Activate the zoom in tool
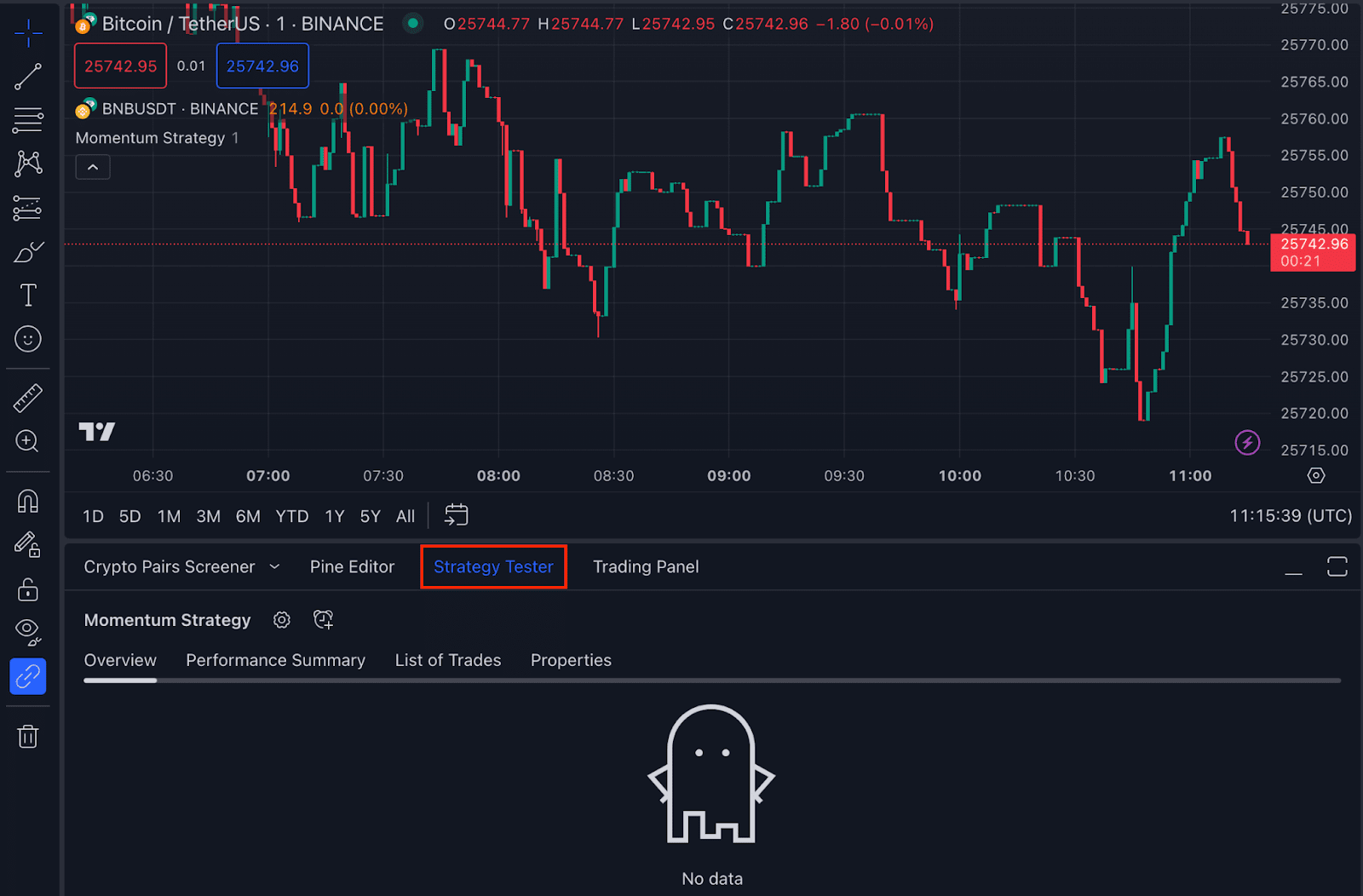The width and height of the screenshot is (1363, 896). (28, 441)
